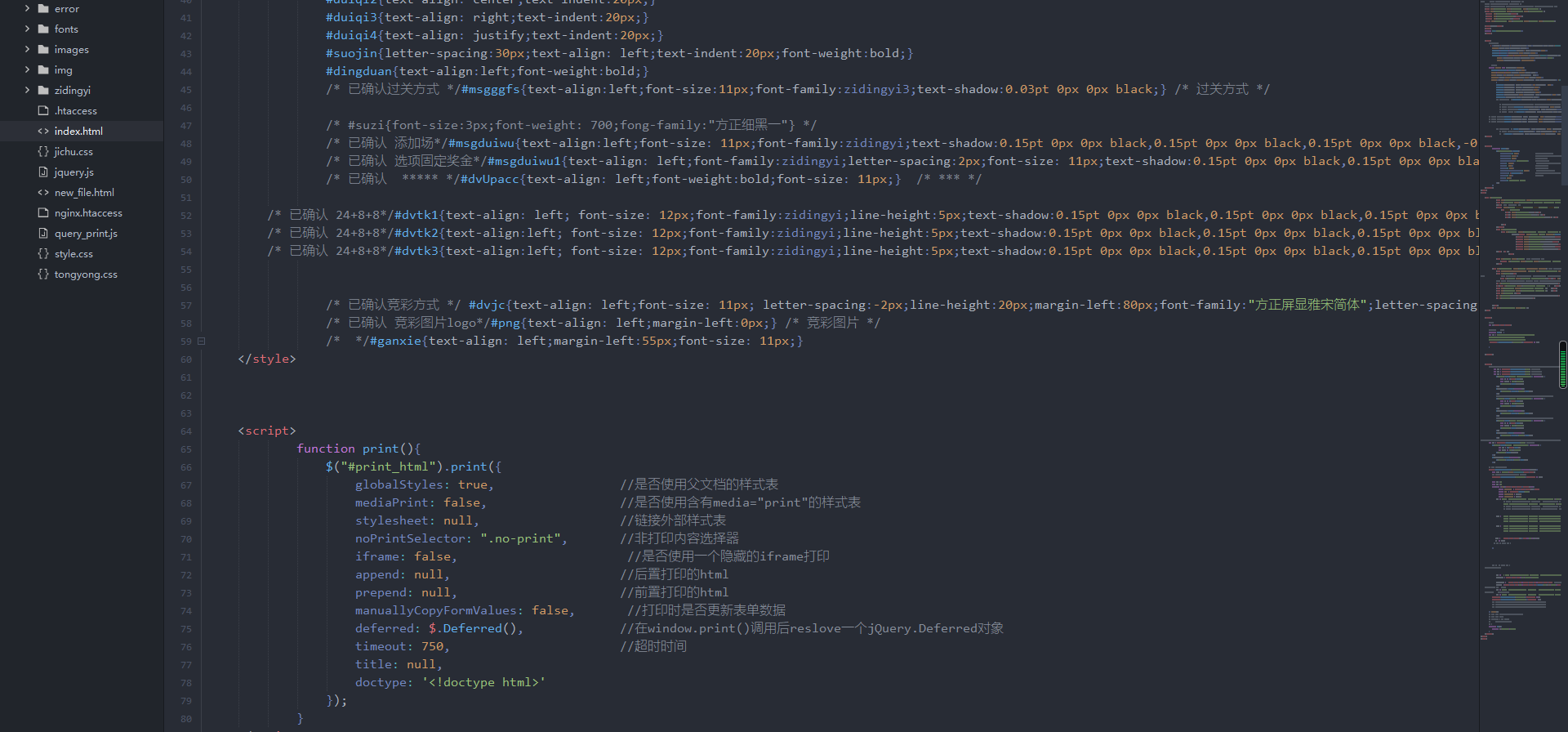The image size is (1568, 732).
Task: Select index.html in the file tree
Action: [x=78, y=131]
